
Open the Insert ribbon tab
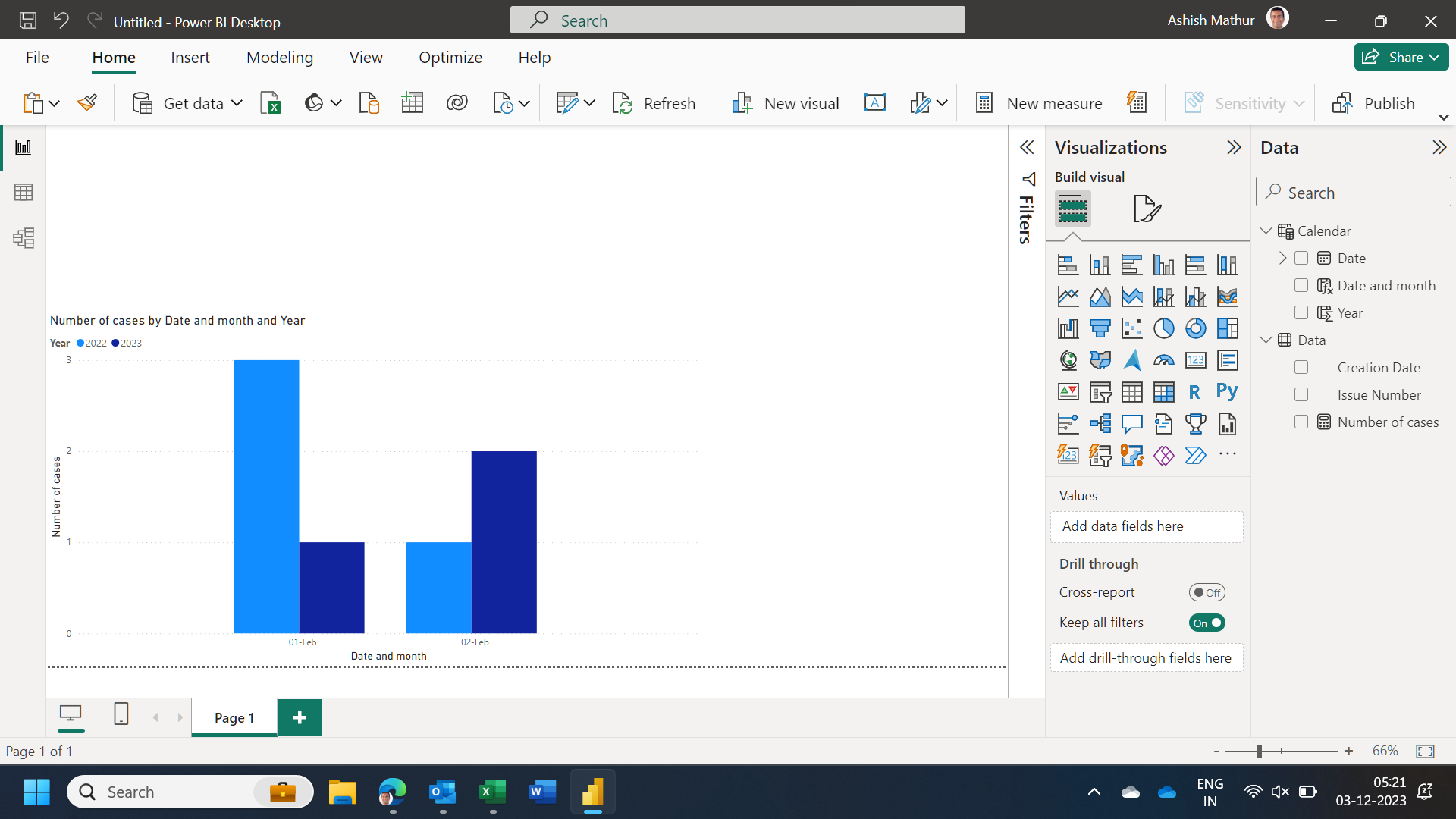[x=190, y=58]
